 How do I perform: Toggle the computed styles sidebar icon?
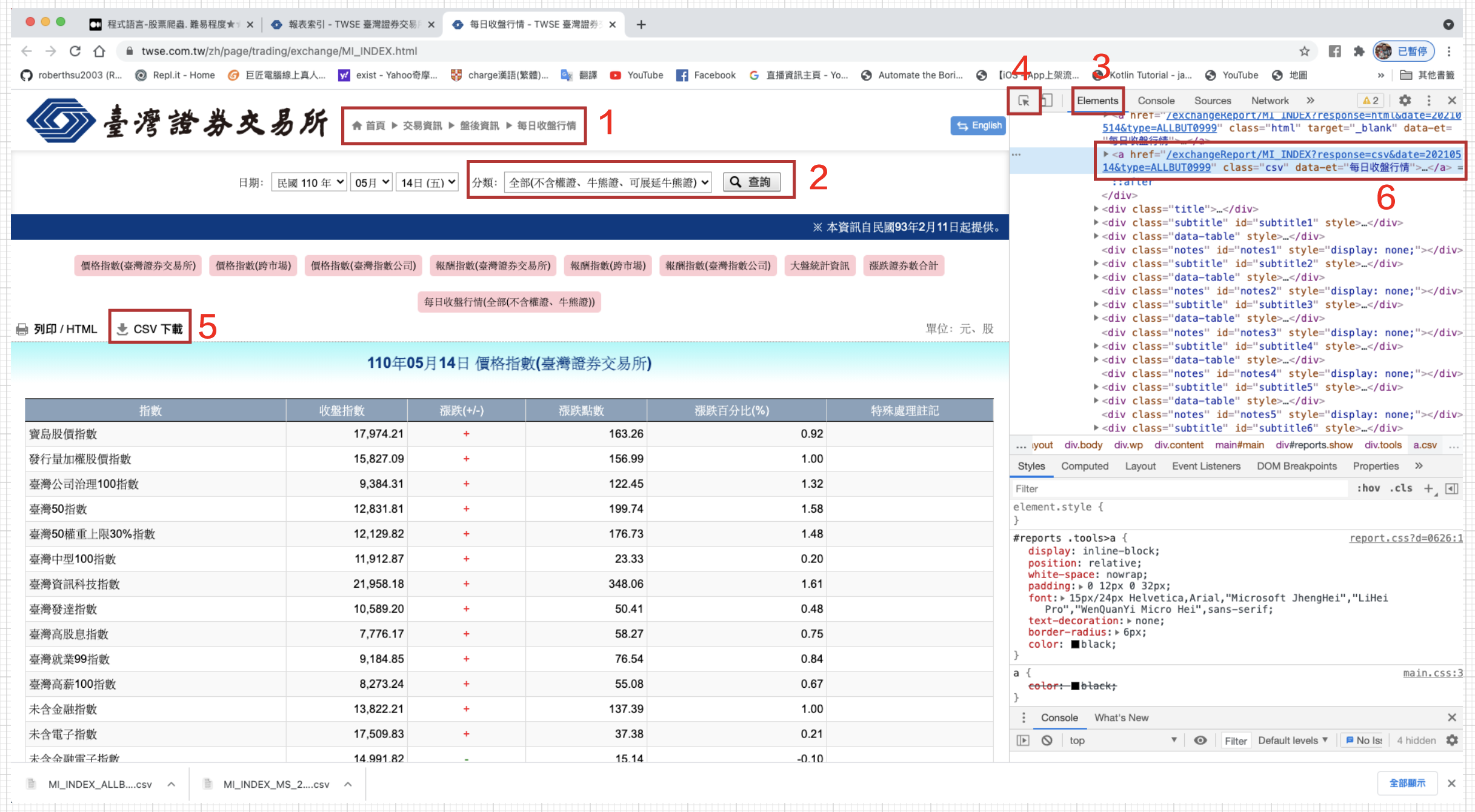click(x=1452, y=488)
